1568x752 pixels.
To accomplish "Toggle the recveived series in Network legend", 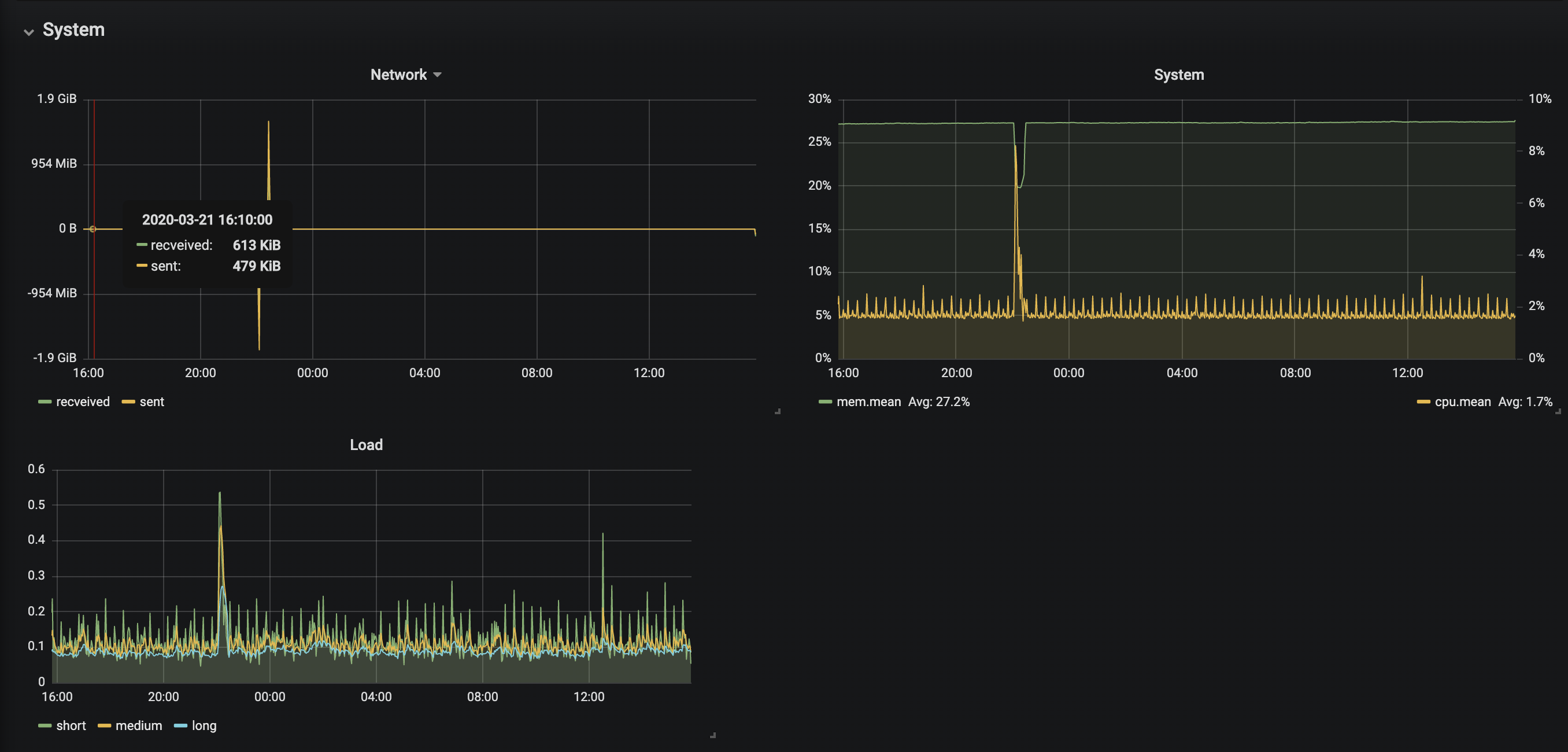I will point(83,402).
